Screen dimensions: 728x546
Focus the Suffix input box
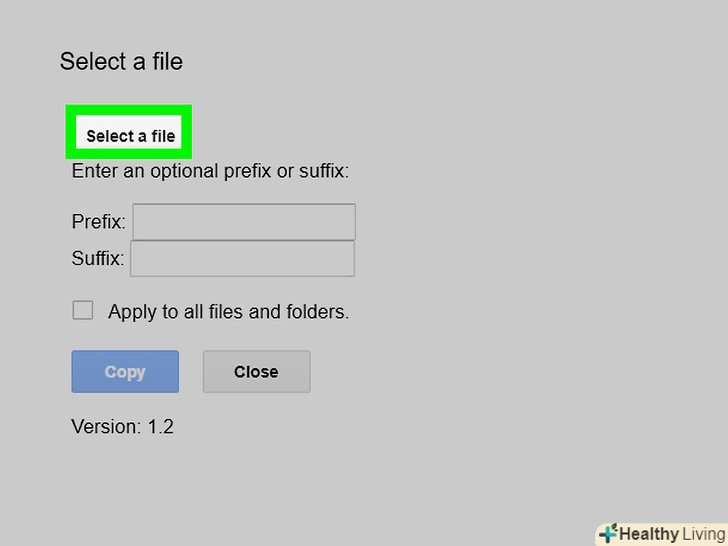coord(242,258)
